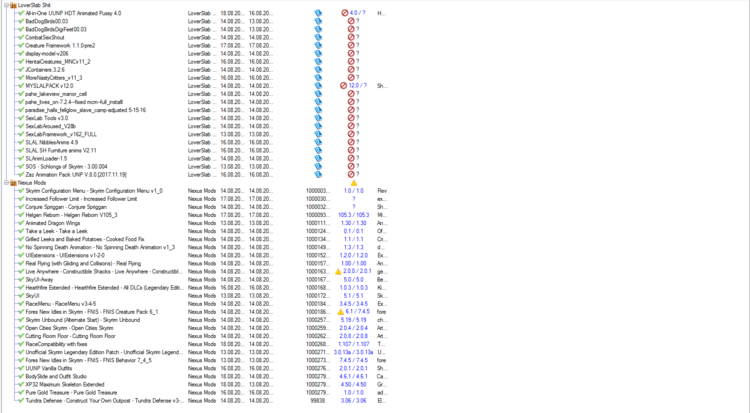Image resolution: width=750 pixels, height=413 pixels.
Task: Uncheck Open Cities Skyrim mod
Action: point(21,328)
